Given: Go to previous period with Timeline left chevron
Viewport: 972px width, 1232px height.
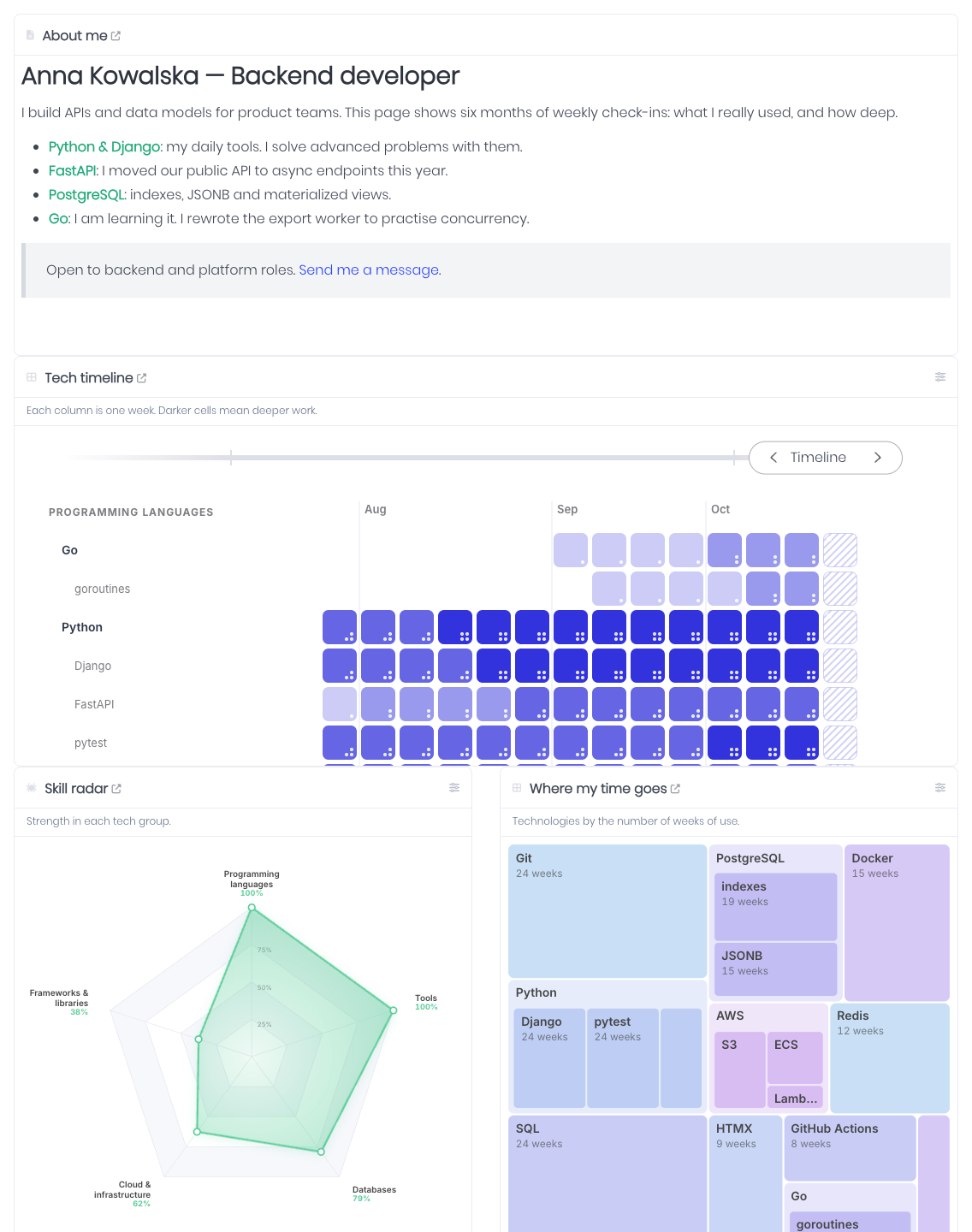Looking at the screenshot, I should click(x=773, y=458).
